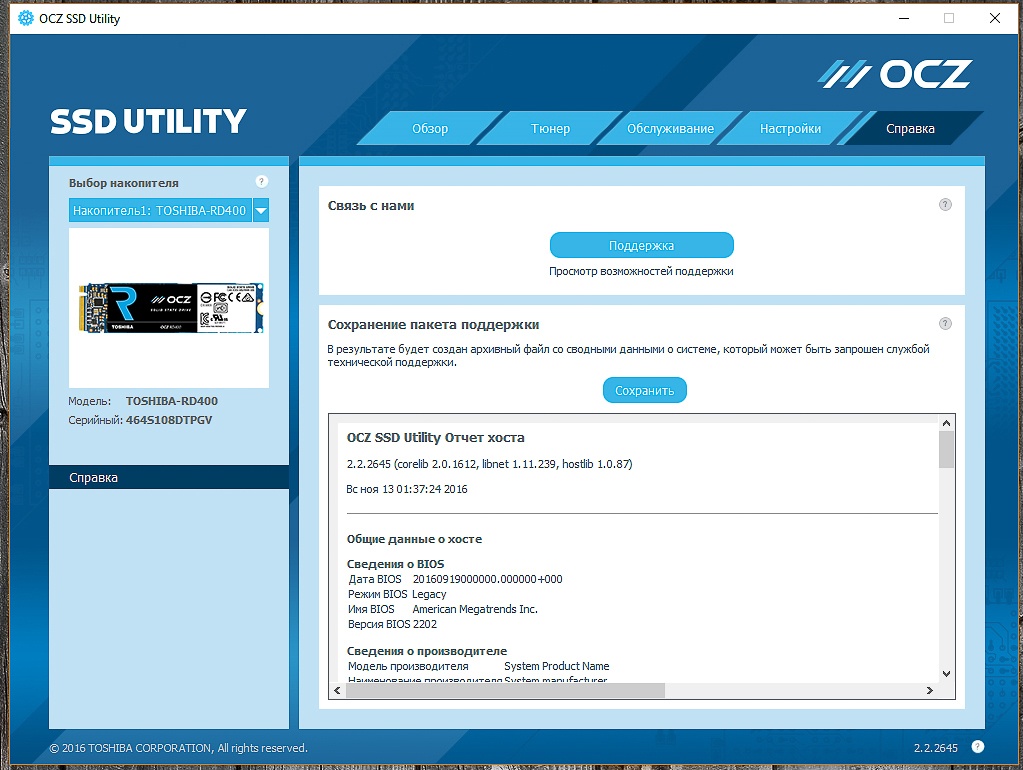Click the American Megatrends Inc. value
This screenshot has height=770, width=1023.
tap(475, 609)
